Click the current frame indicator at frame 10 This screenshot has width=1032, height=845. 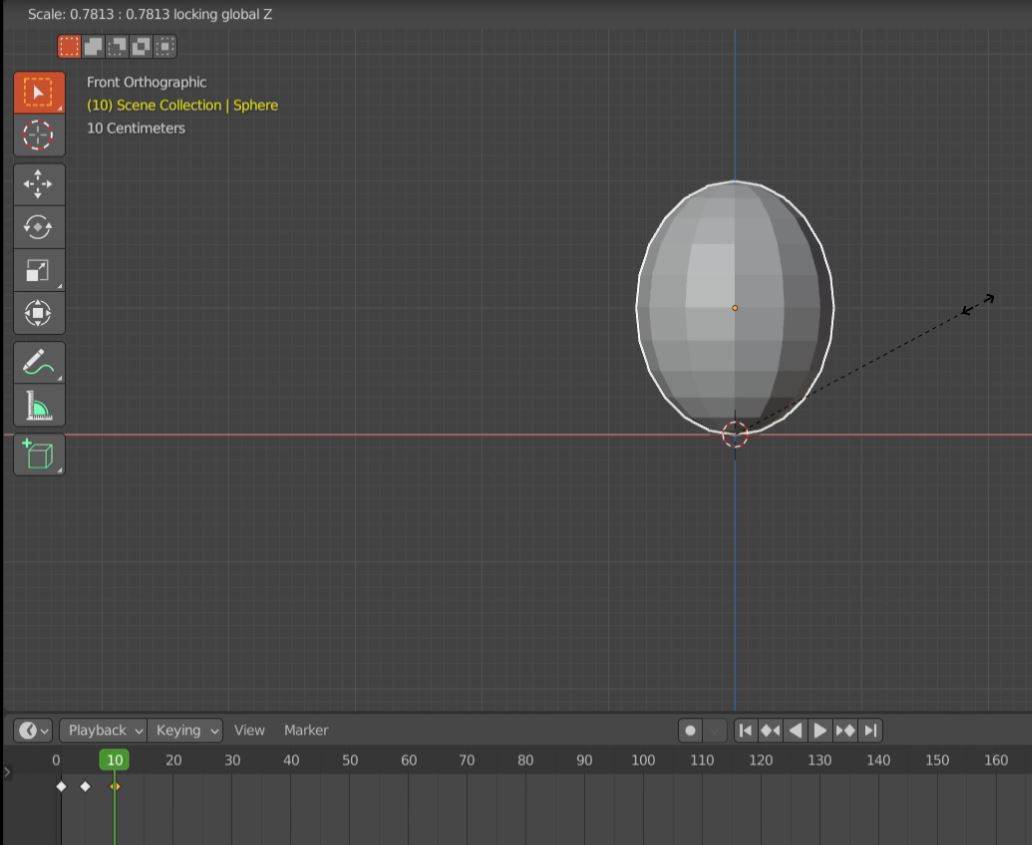pos(114,760)
